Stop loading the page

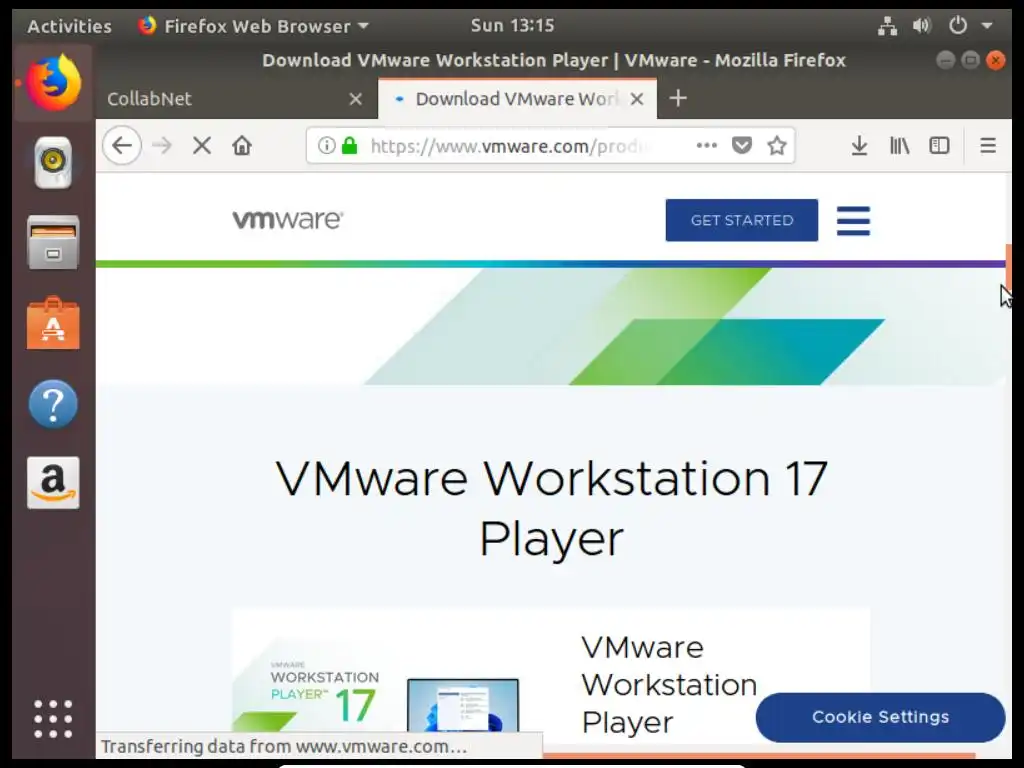[x=202, y=145]
